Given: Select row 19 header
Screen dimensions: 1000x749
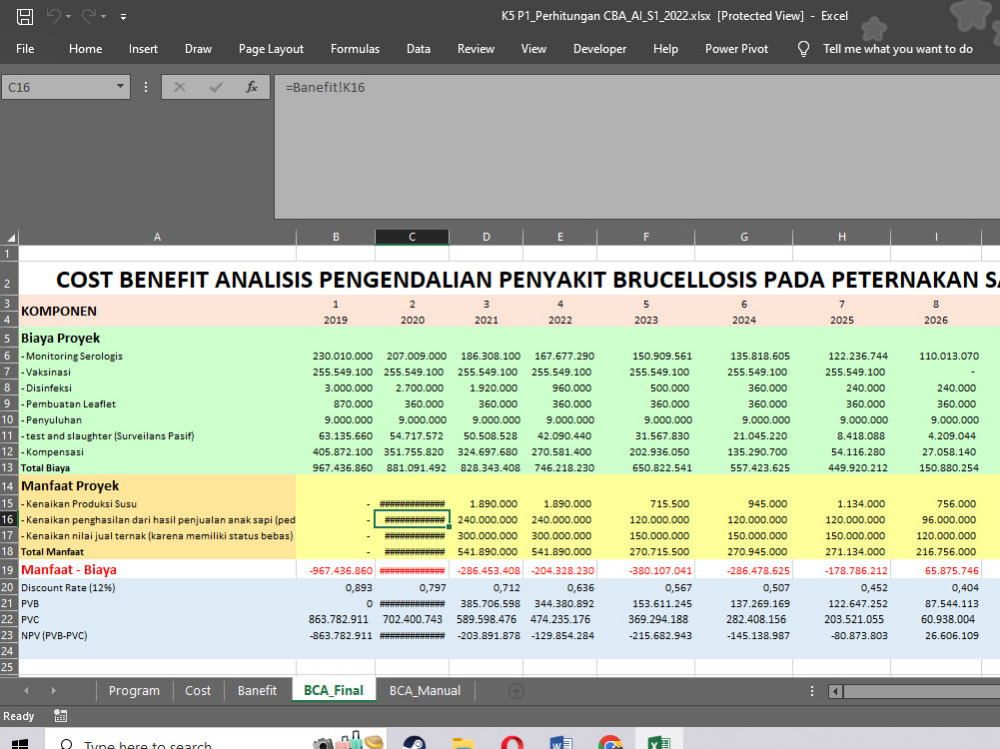Looking at the screenshot, I should pyautogui.click(x=9, y=569).
